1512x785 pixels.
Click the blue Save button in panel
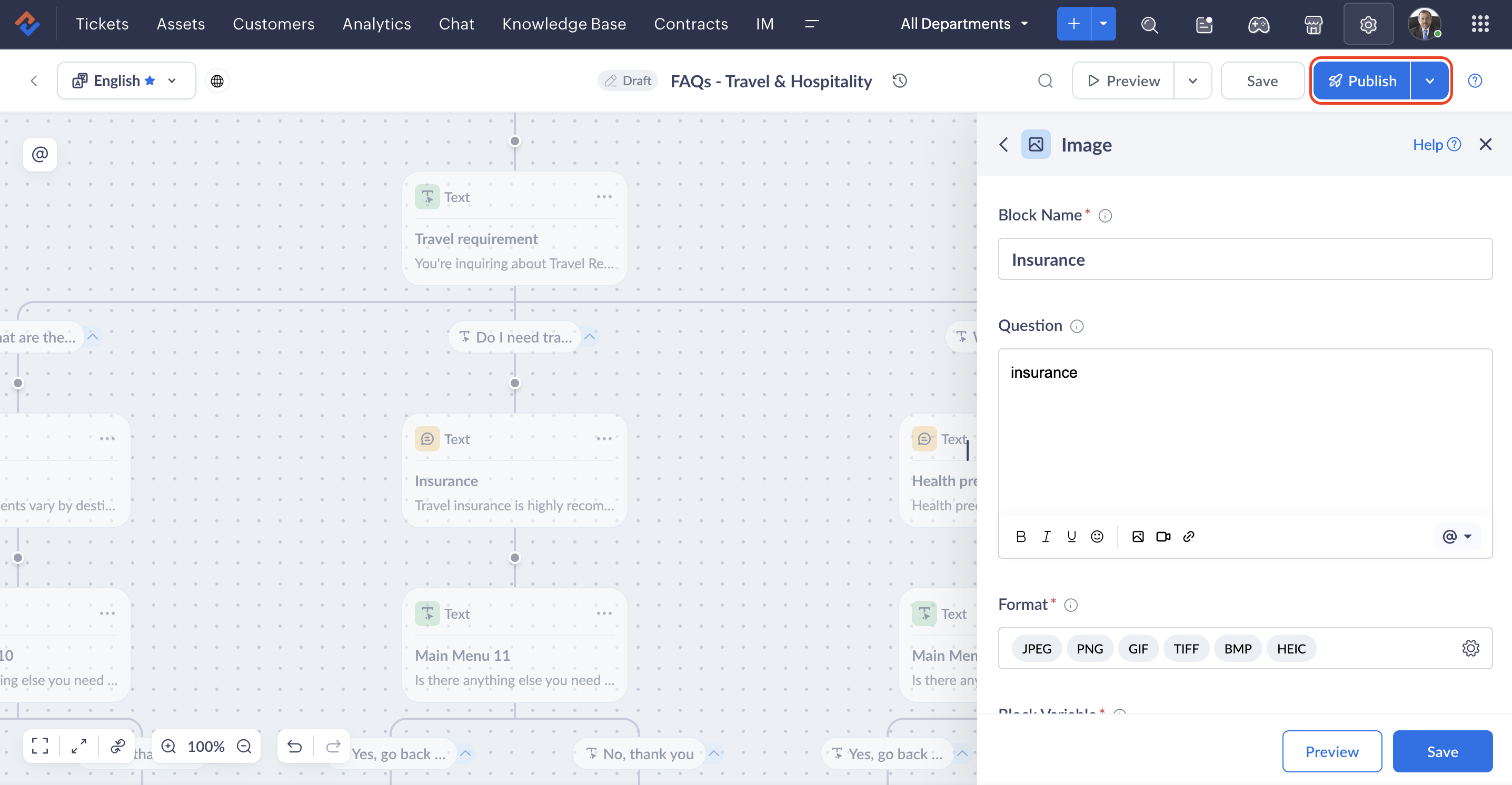[1442, 751]
